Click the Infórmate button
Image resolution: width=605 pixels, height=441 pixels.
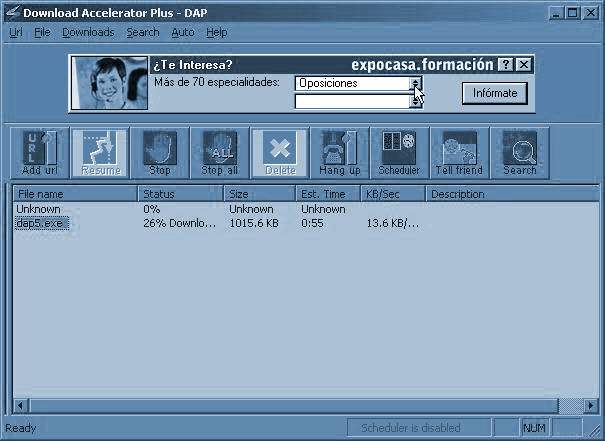[x=495, y=93]
